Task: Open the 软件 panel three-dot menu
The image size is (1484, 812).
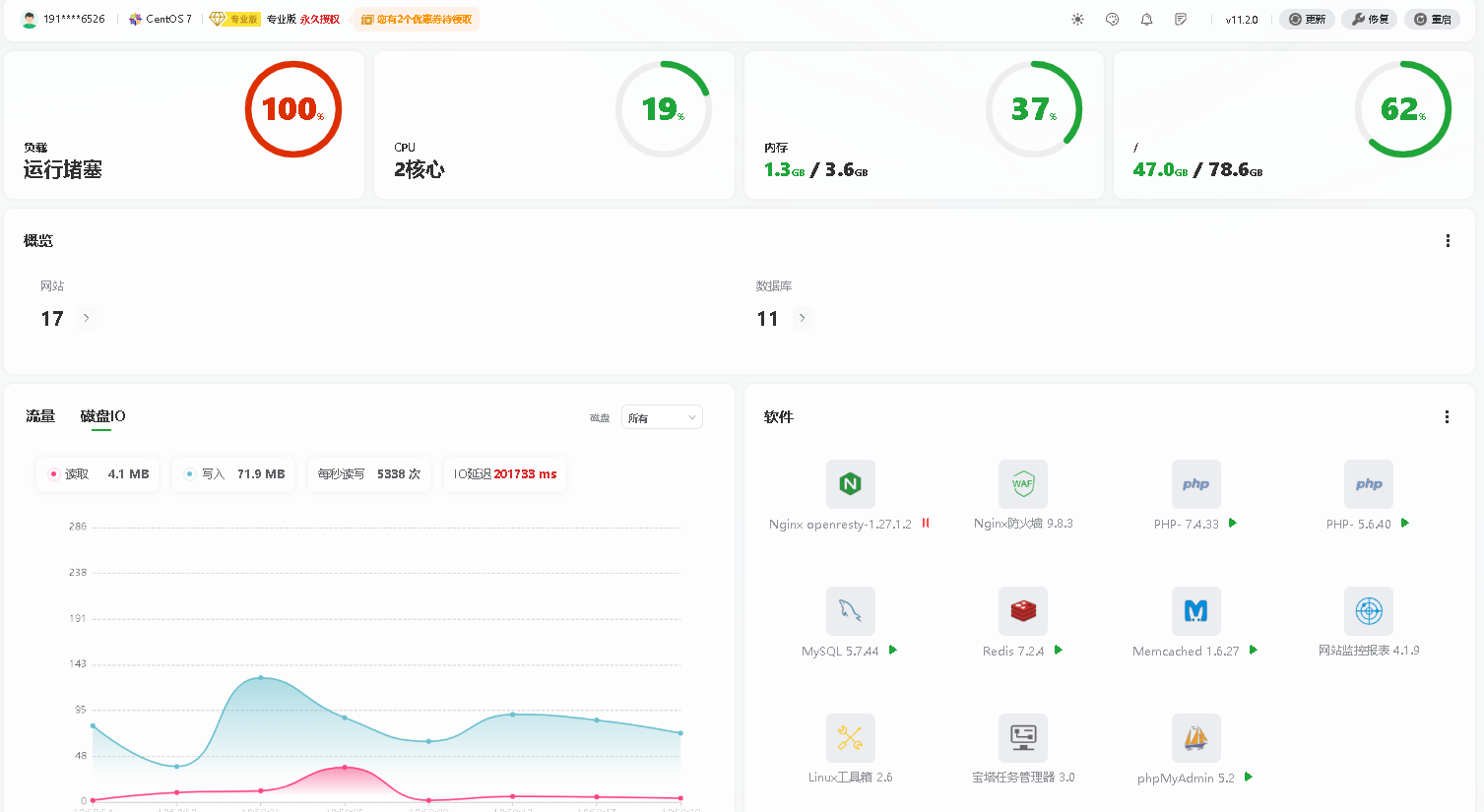Action: tap(1447, 416)
